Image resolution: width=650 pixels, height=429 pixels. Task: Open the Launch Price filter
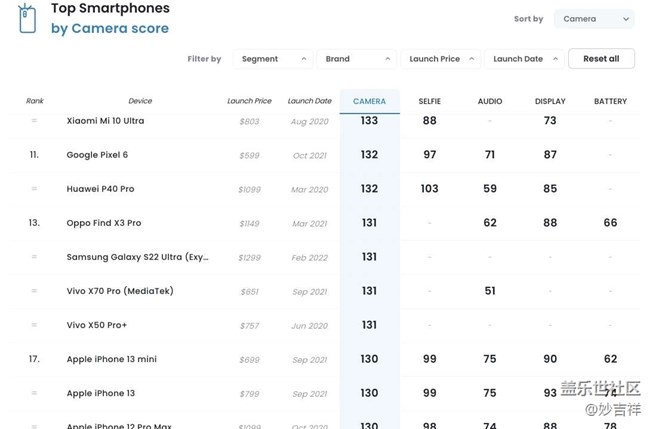[x=440, y=59]
